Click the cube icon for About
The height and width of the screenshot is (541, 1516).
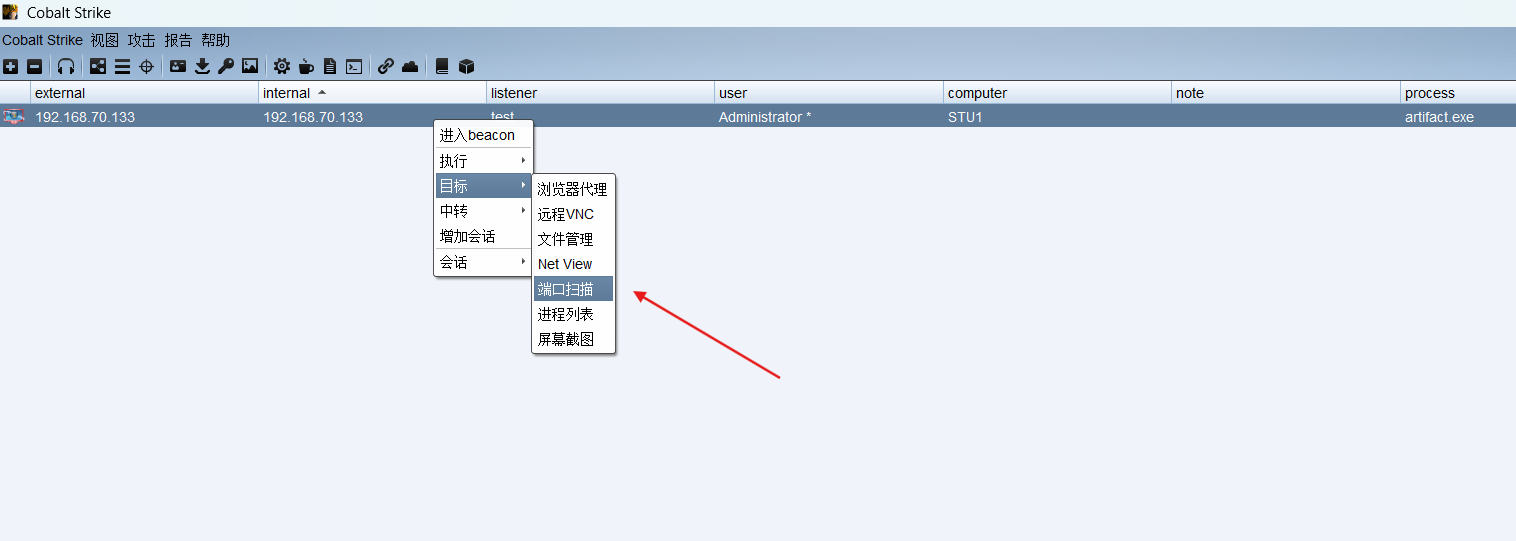pyautogui.click(x=466, y=67)
